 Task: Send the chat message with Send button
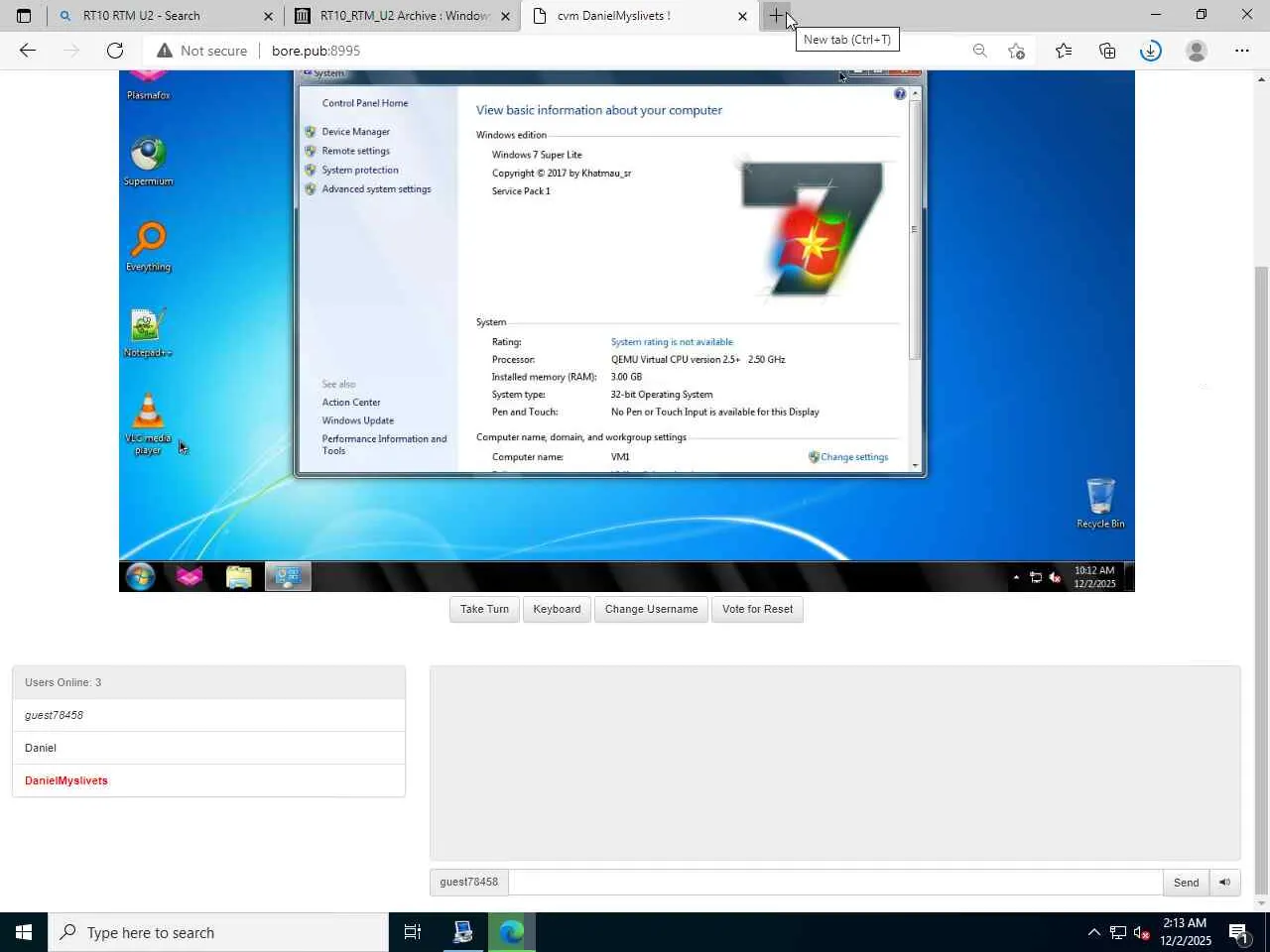point(1186,883)
